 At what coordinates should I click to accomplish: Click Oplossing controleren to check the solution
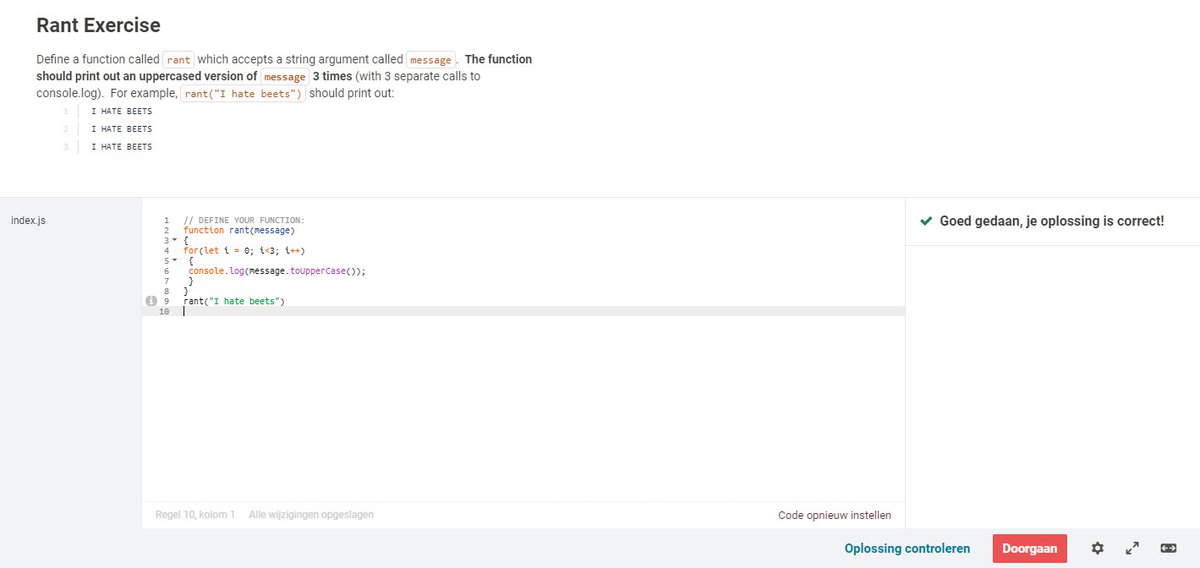[907, 548]
